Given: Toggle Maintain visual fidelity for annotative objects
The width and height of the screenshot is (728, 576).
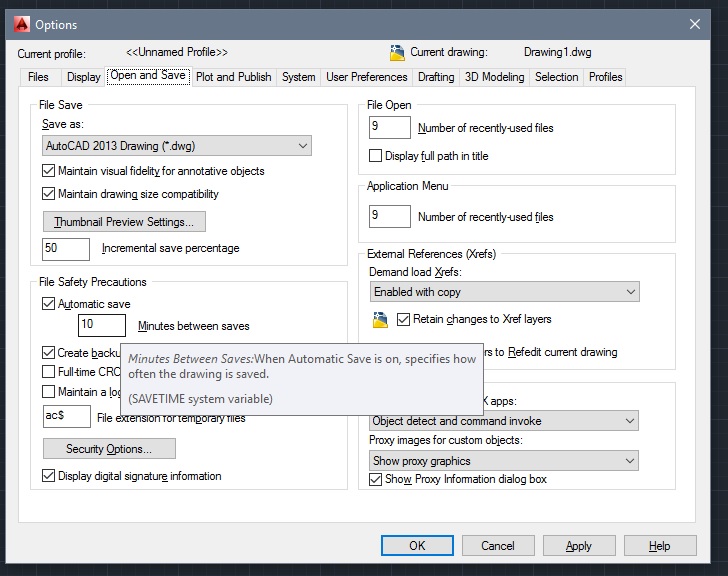Looking at the screenshot, I should (49, 171).
